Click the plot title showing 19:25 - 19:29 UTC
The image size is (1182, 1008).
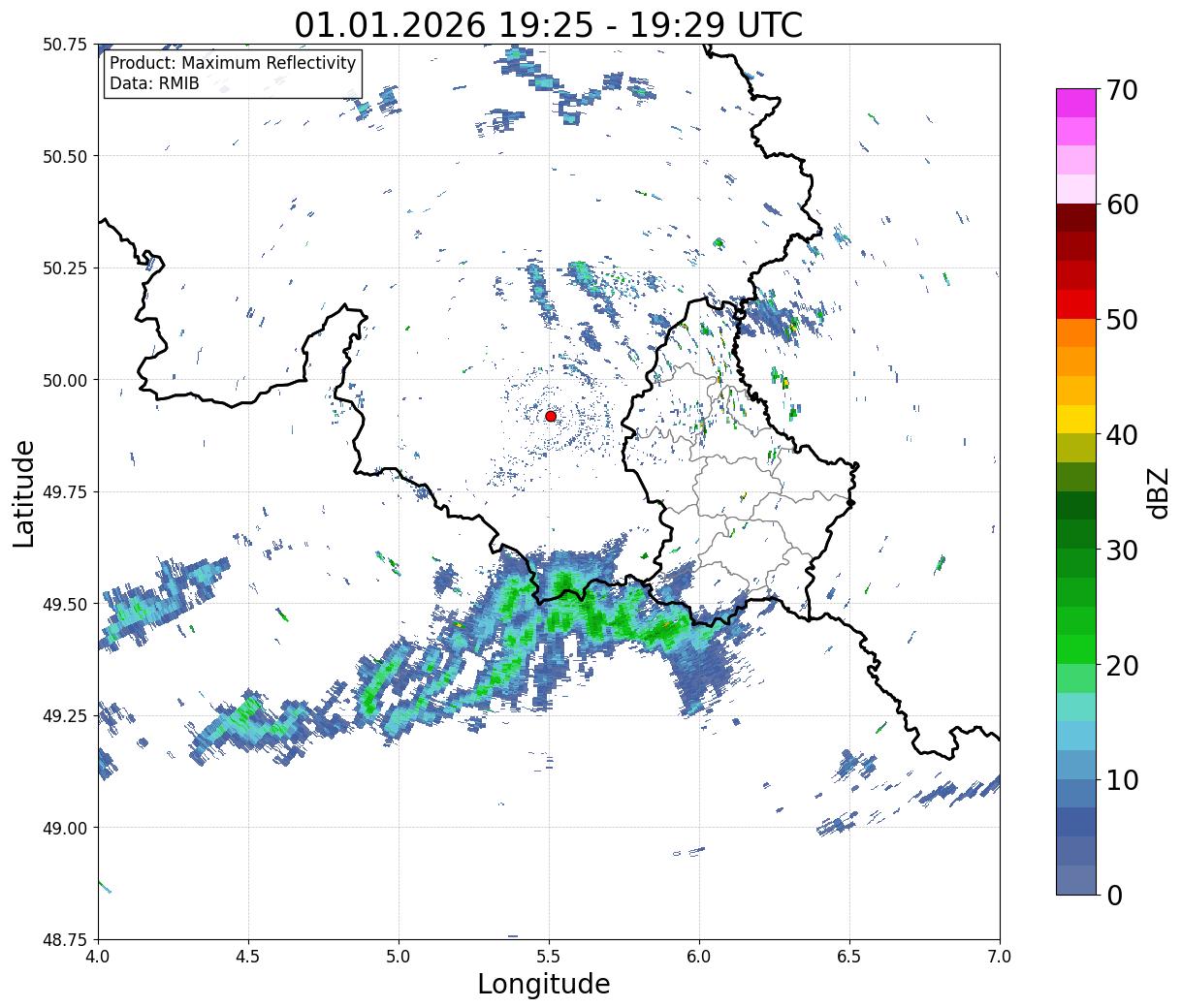point(549,25)
